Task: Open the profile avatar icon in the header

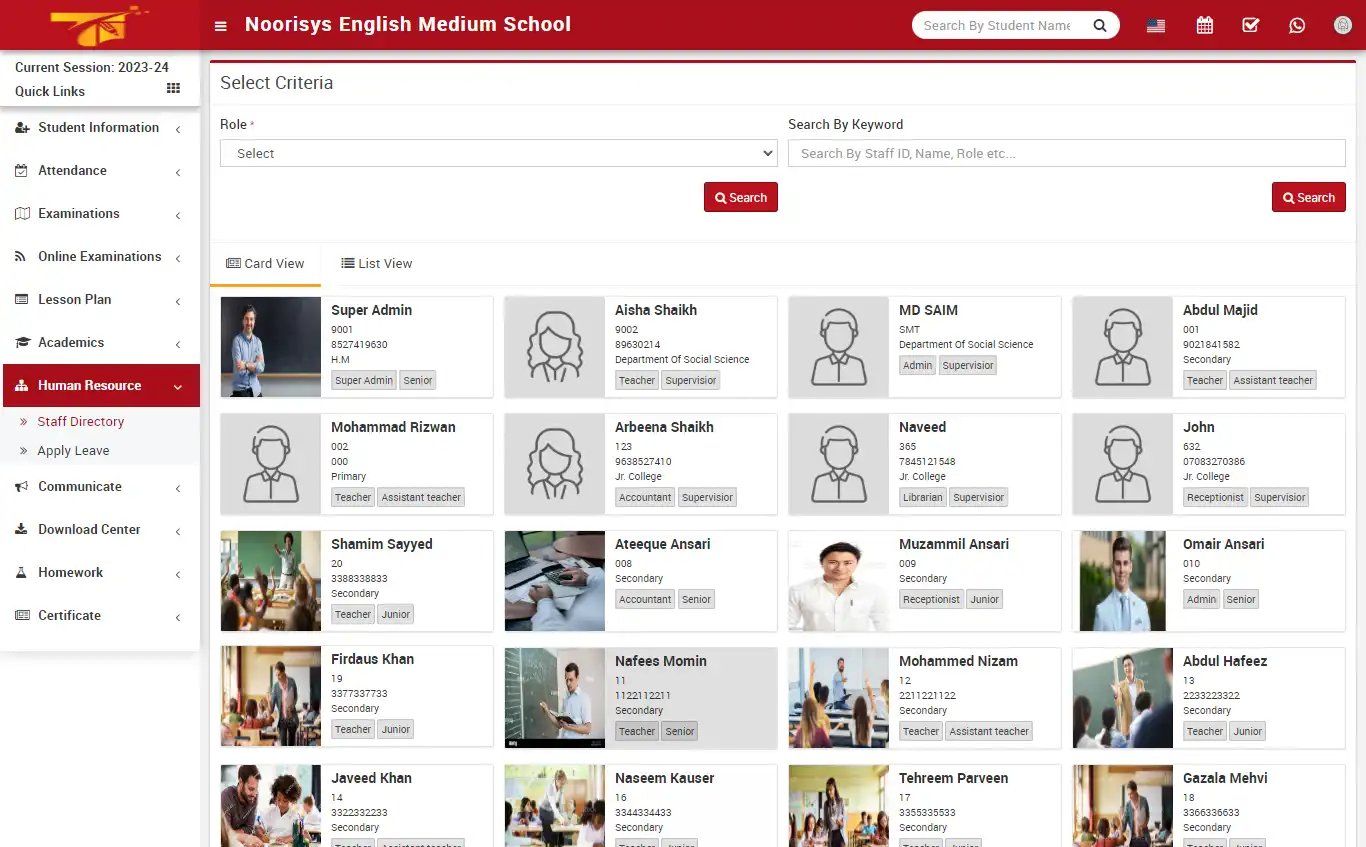Action: click(x=1342, y=24)
